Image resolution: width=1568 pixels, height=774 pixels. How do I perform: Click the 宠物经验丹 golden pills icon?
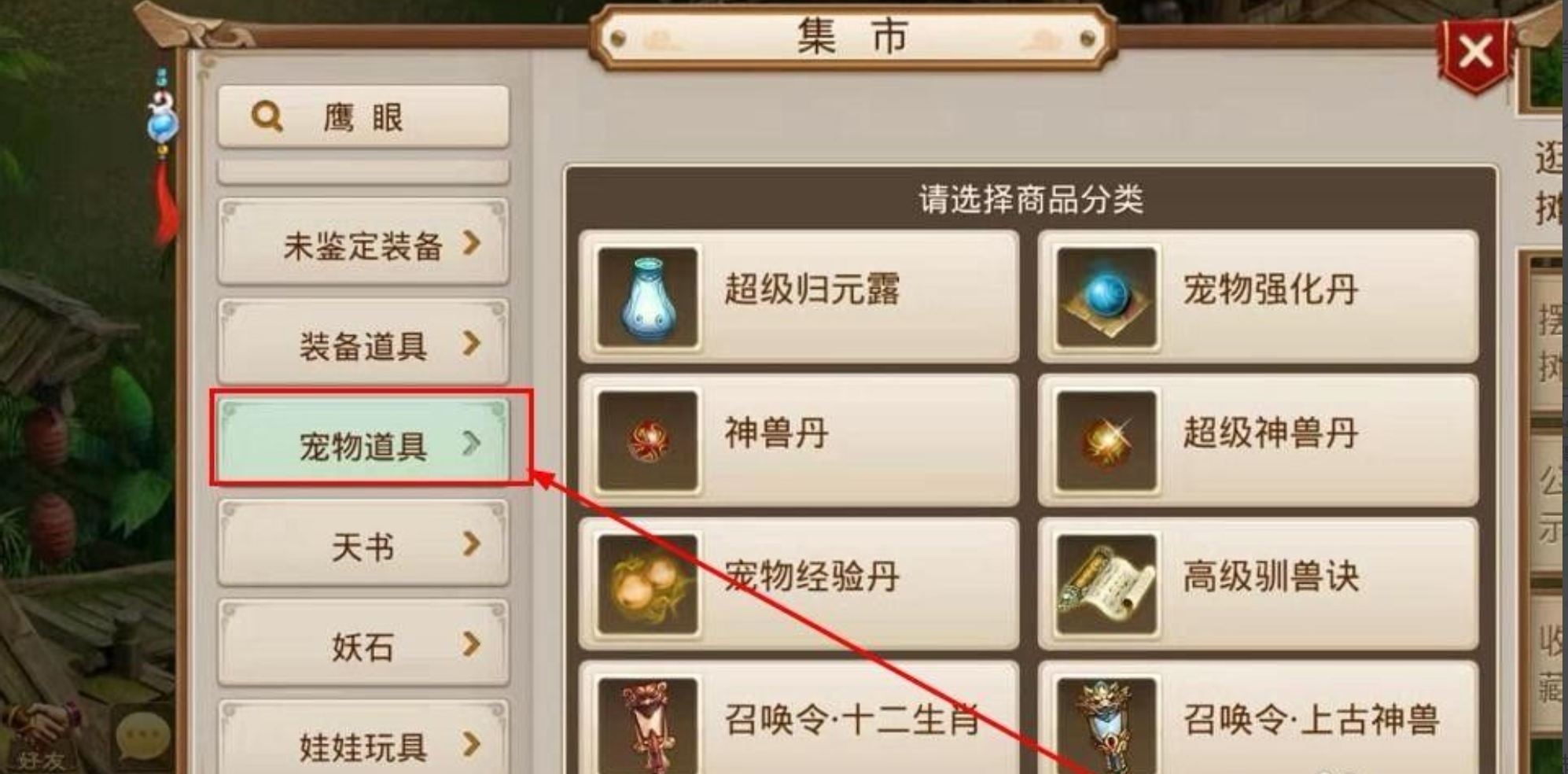(648, 584)
